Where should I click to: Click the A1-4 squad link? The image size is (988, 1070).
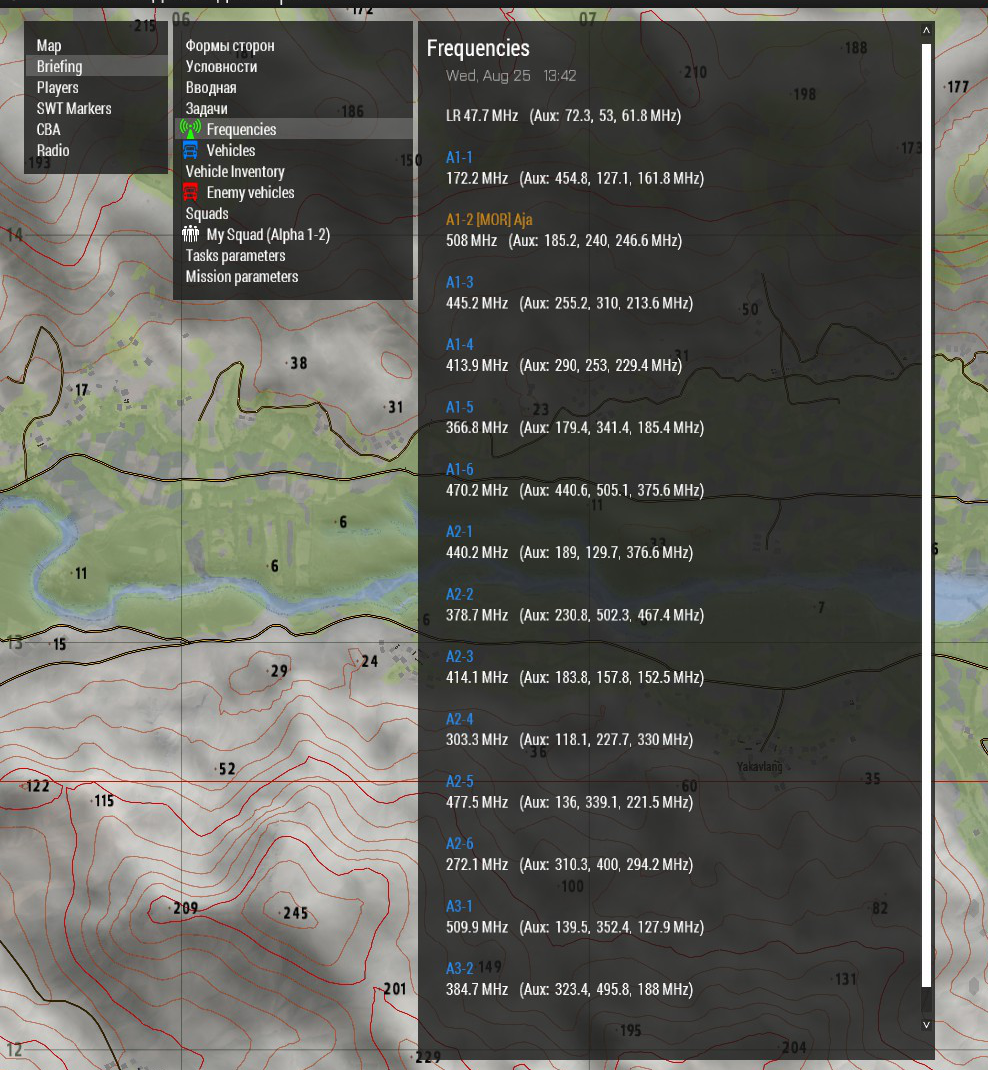460,345
